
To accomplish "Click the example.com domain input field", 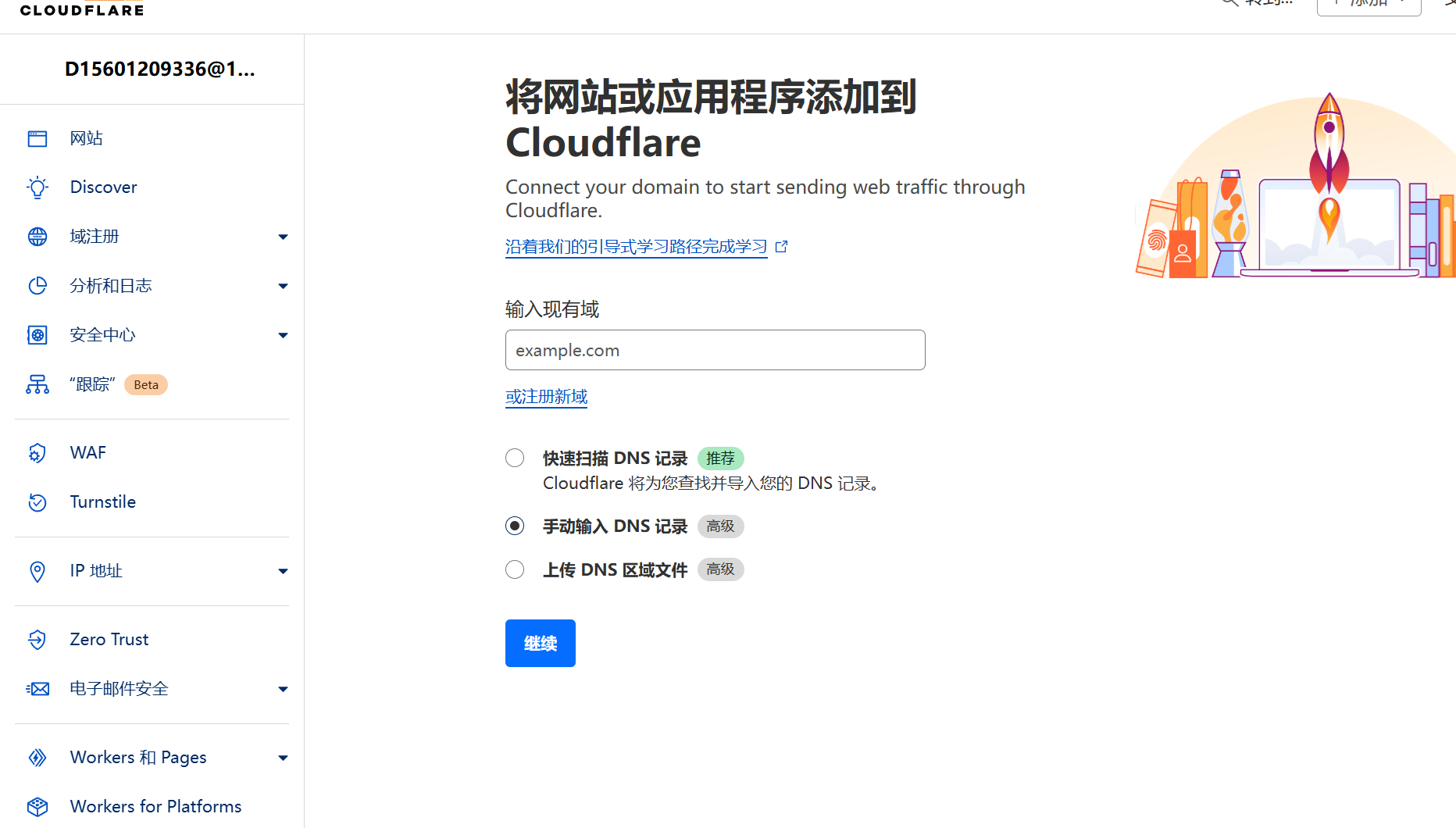I will [716, 350].
